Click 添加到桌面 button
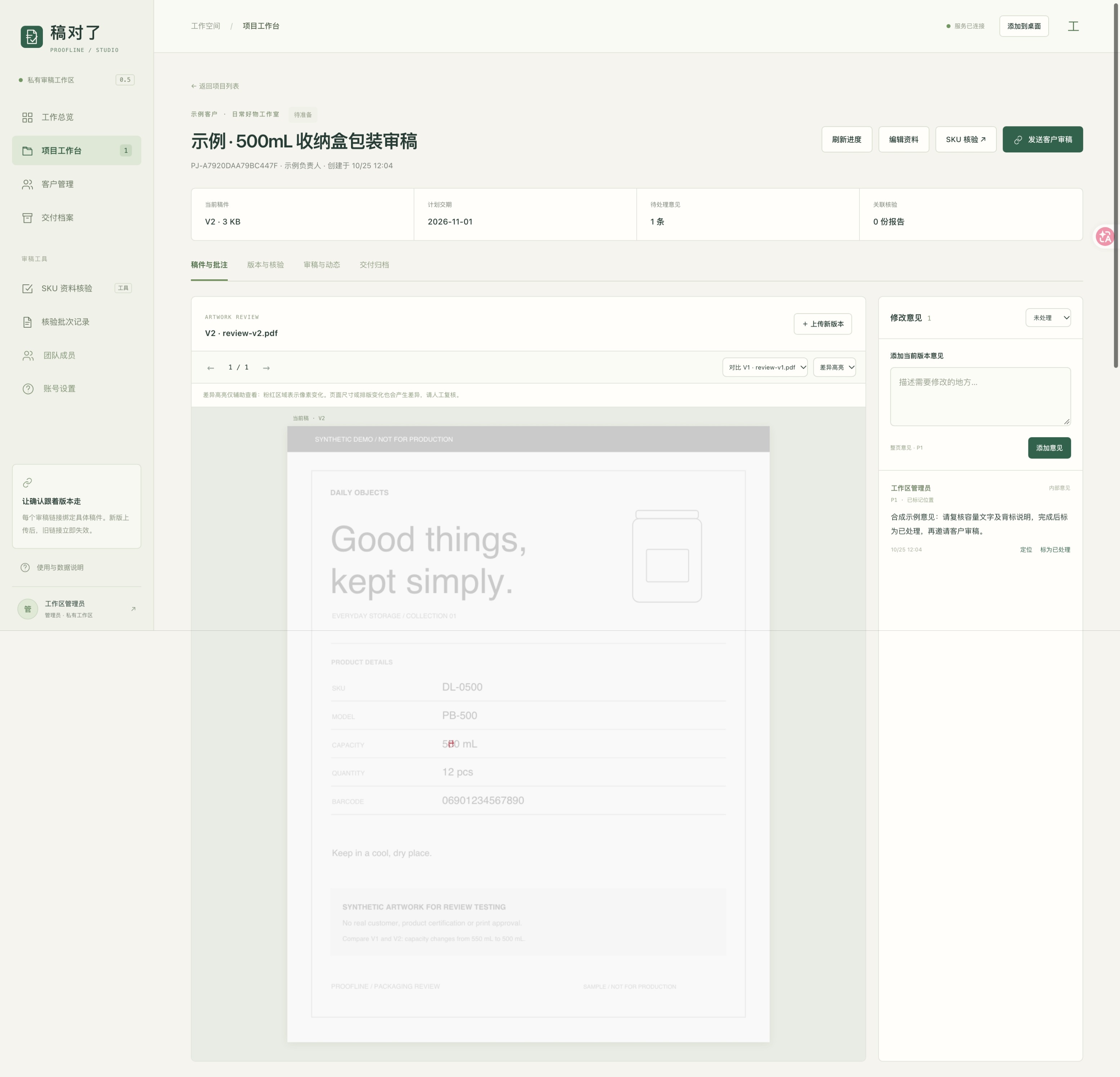The image size is (1120, 1077). [x=1023, y=26]
